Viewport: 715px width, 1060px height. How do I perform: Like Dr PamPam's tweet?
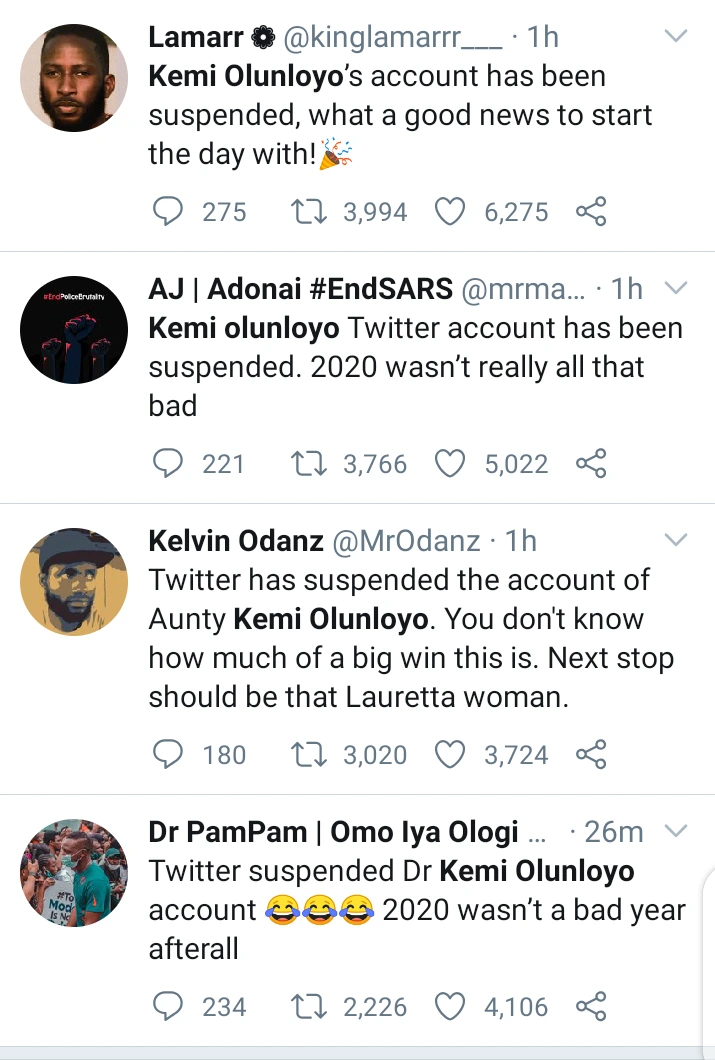[x=451, y=1006]
